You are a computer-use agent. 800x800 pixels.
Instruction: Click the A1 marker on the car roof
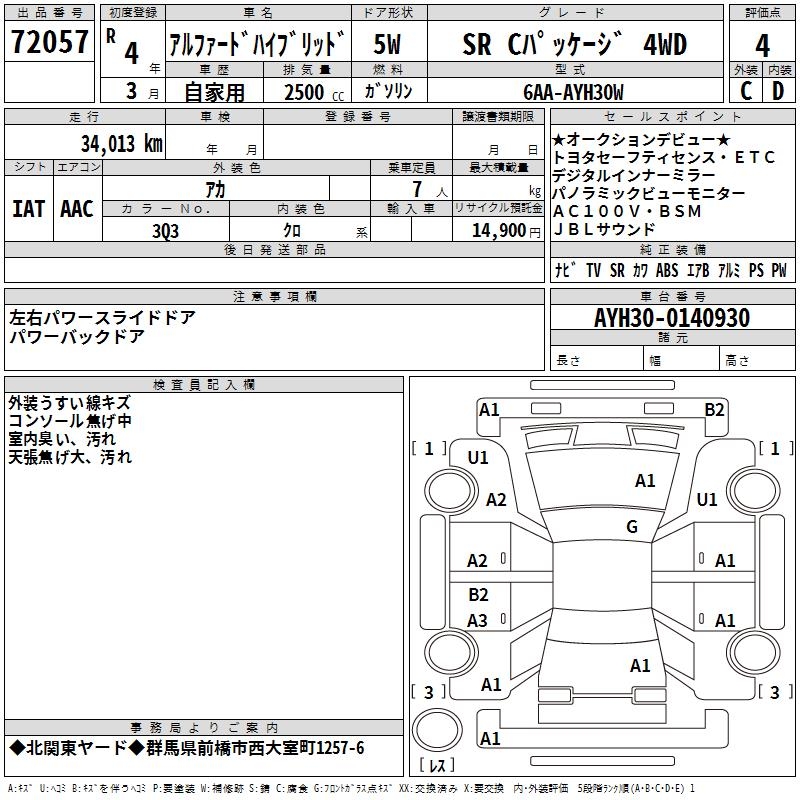pos(645,481)
